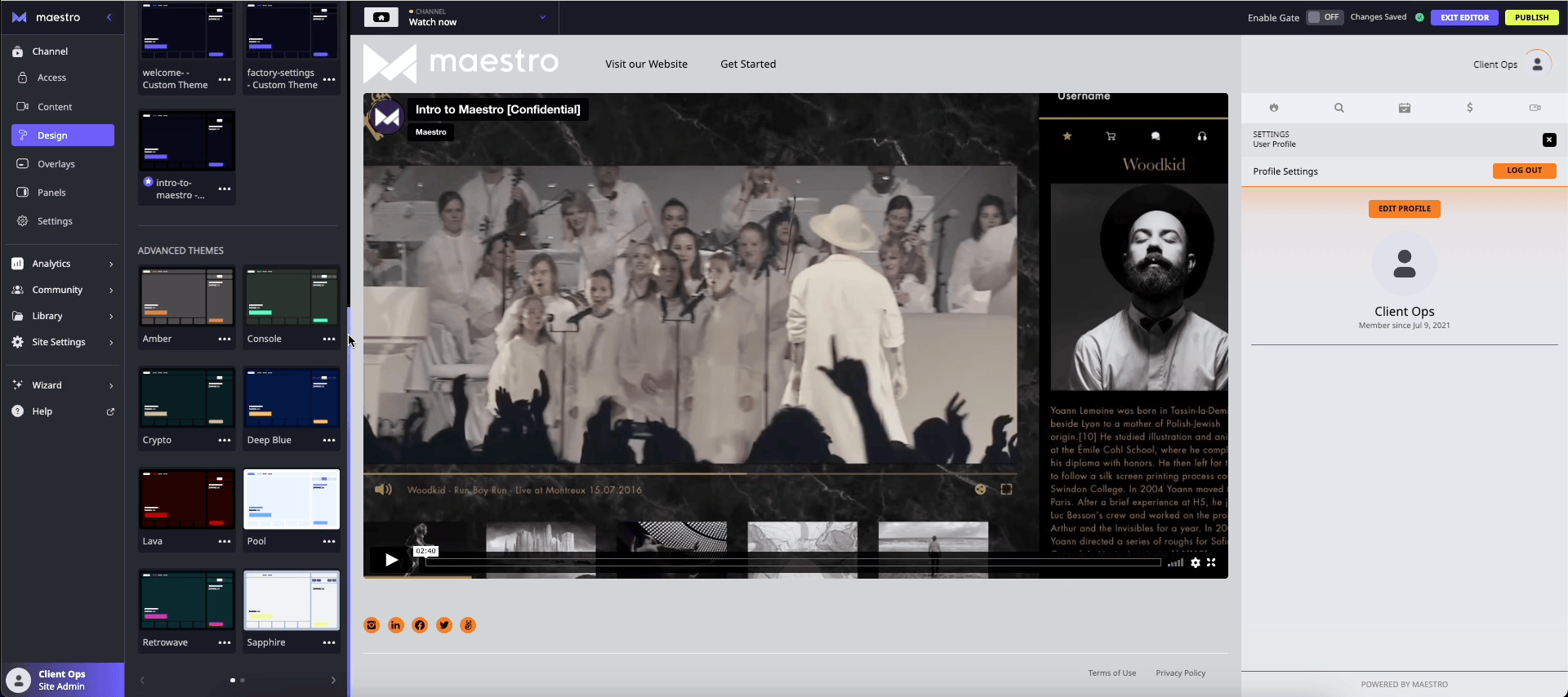Click the EDIT PROFILE button
Image resolution: width=1568 pixels, height=697 pixels.
point(1405,209)
